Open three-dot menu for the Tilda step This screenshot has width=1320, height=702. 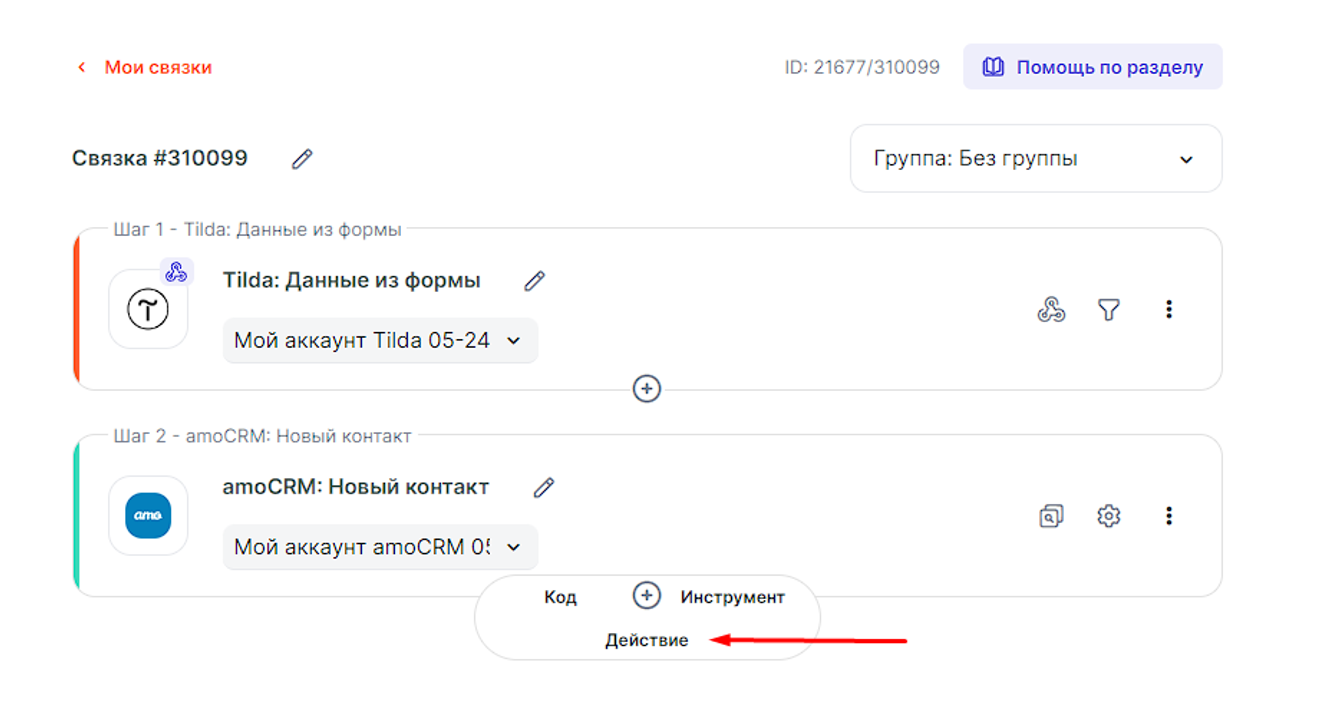[1168, 310]
